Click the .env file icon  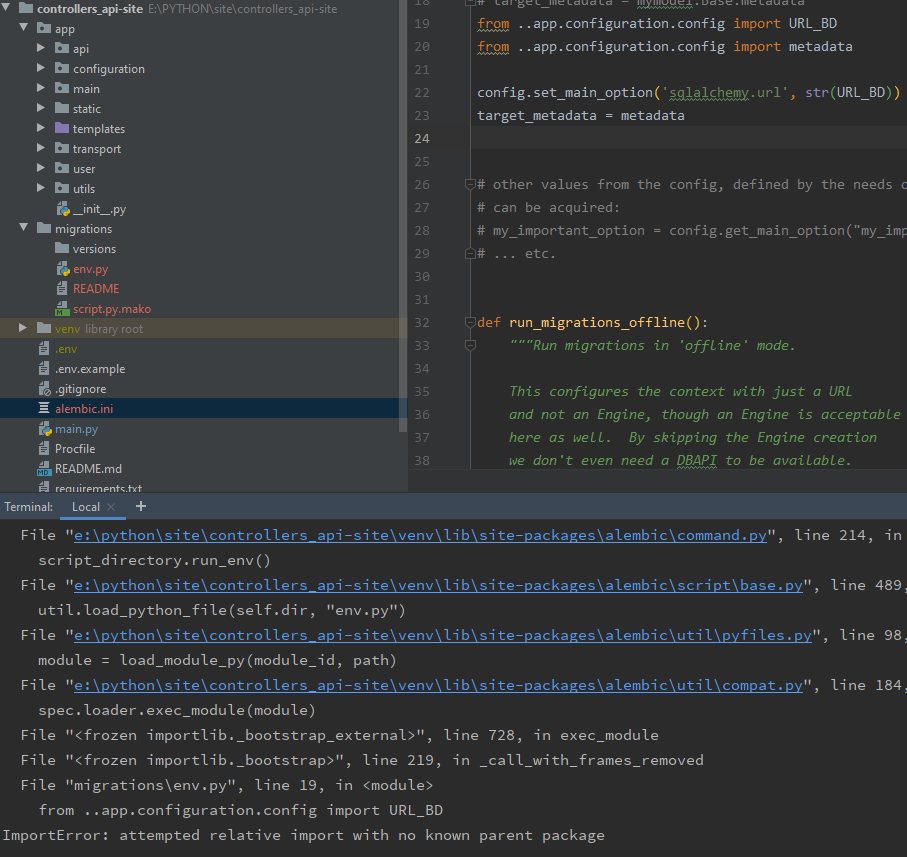tap(44, 348)
